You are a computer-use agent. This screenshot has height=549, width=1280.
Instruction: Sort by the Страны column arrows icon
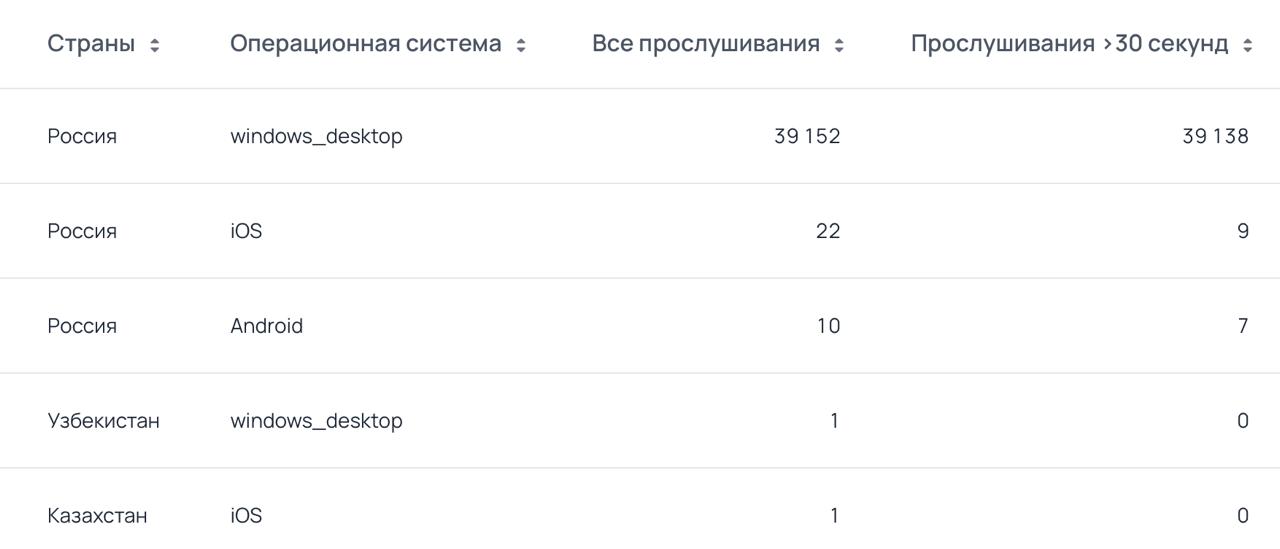(x=154, y=45)
